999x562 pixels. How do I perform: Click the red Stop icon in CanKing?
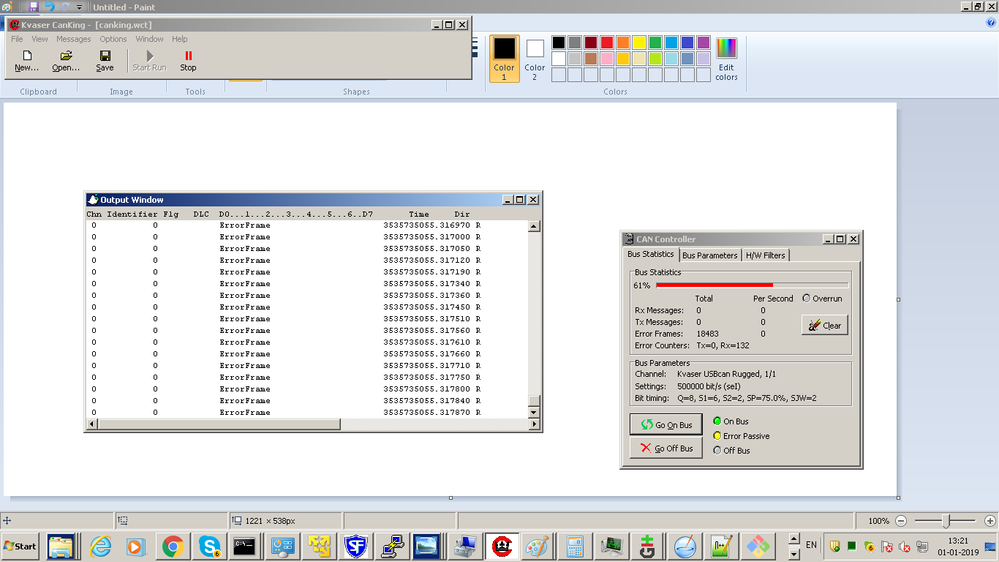click(x=188, y=56)
